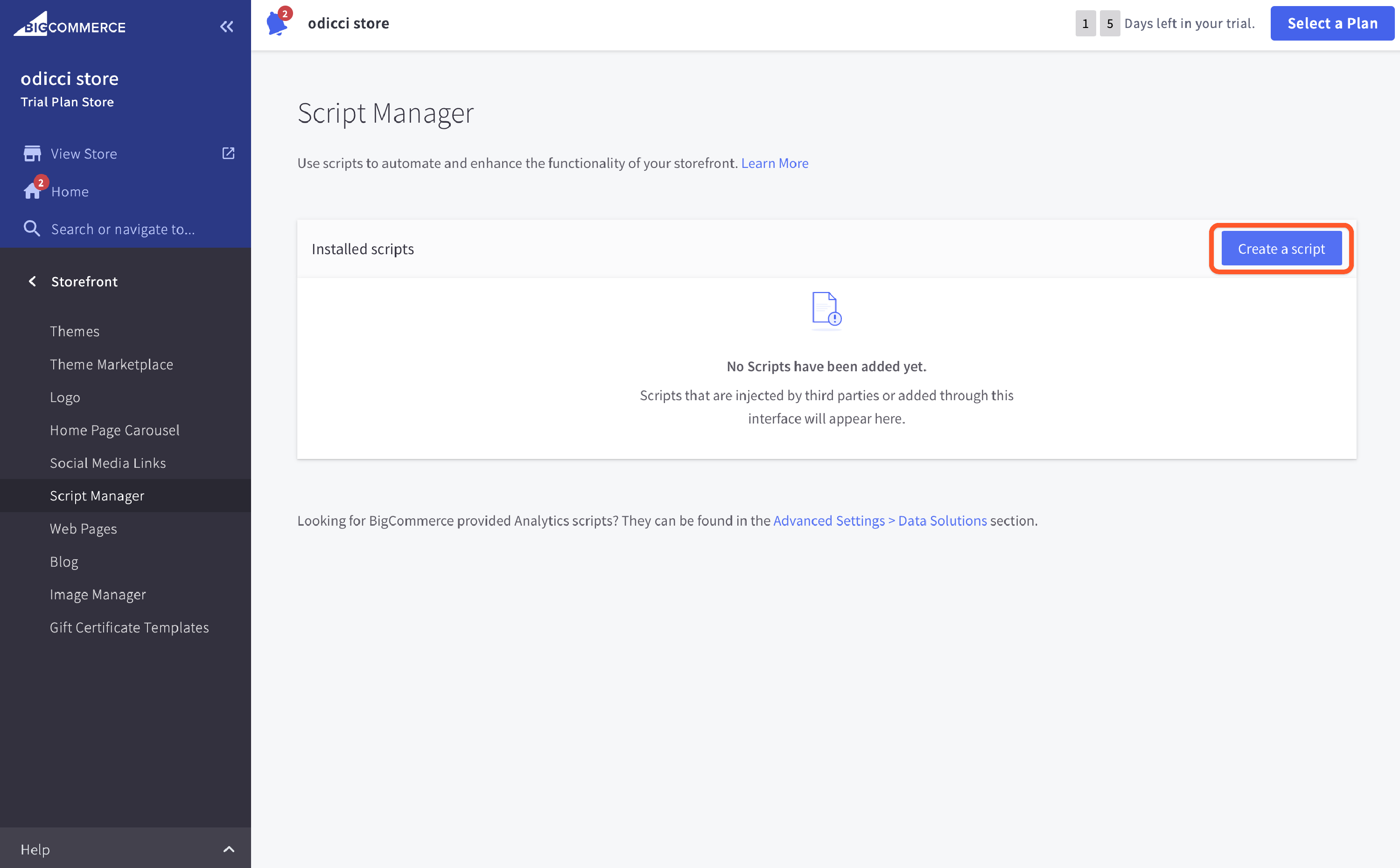Expand the Help menu chevron

[229, 849]
